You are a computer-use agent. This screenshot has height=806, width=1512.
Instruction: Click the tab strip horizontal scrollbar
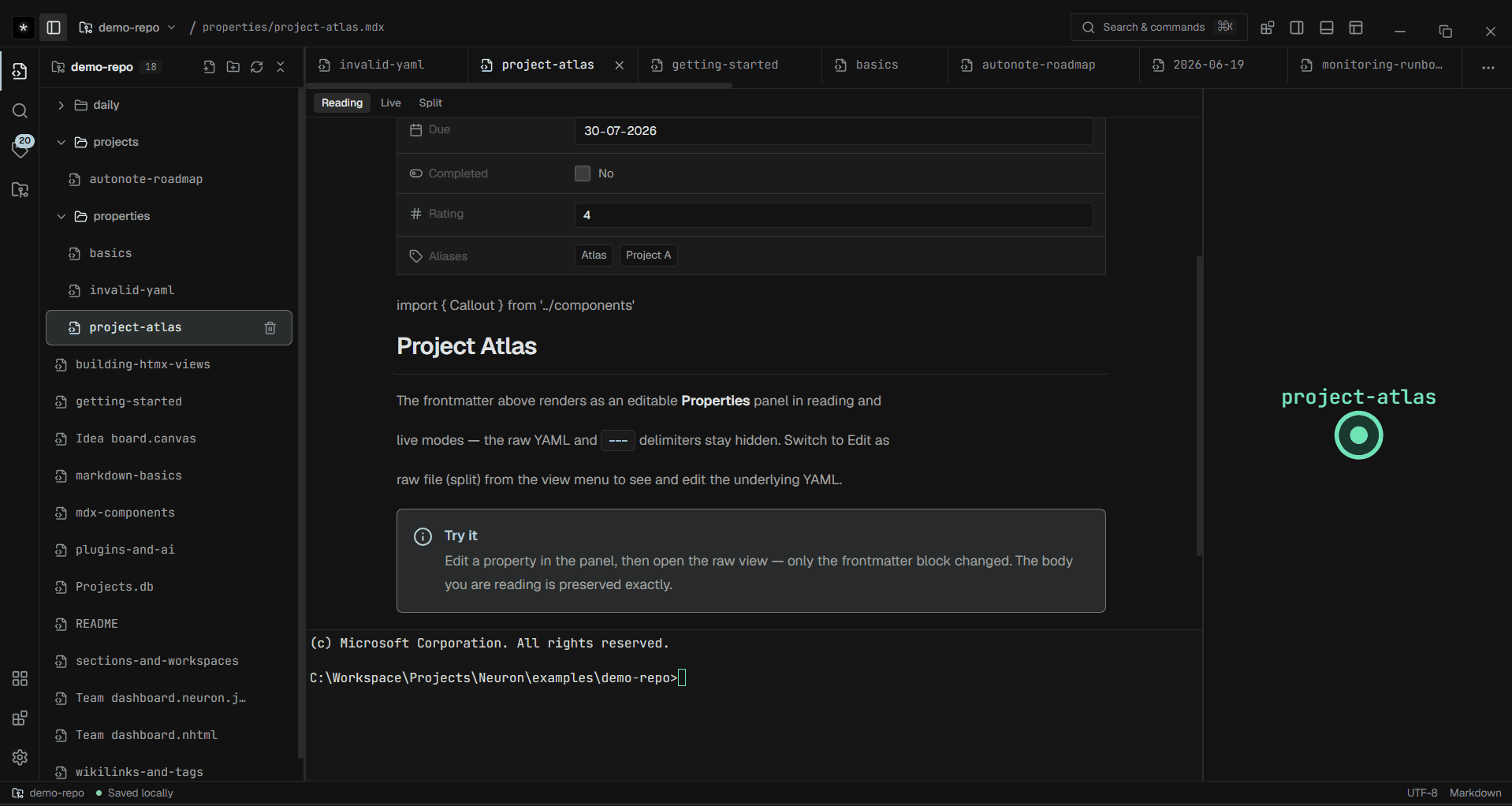[520, 85]
